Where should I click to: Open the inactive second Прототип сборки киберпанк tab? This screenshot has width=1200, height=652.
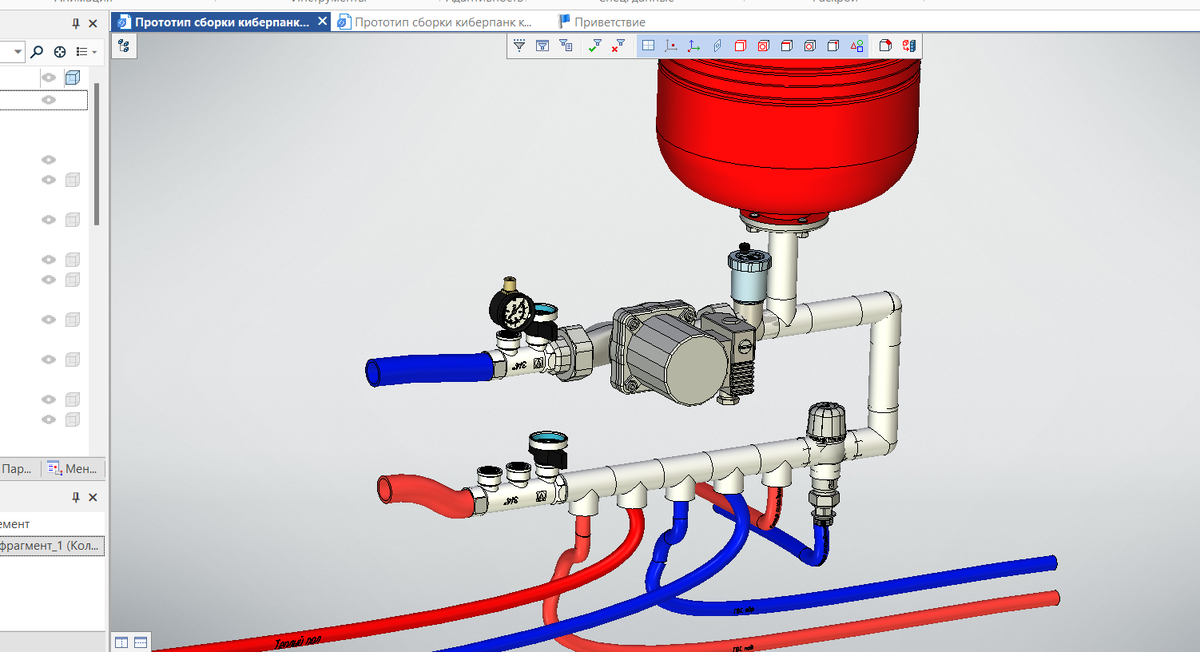pos(435,22)
